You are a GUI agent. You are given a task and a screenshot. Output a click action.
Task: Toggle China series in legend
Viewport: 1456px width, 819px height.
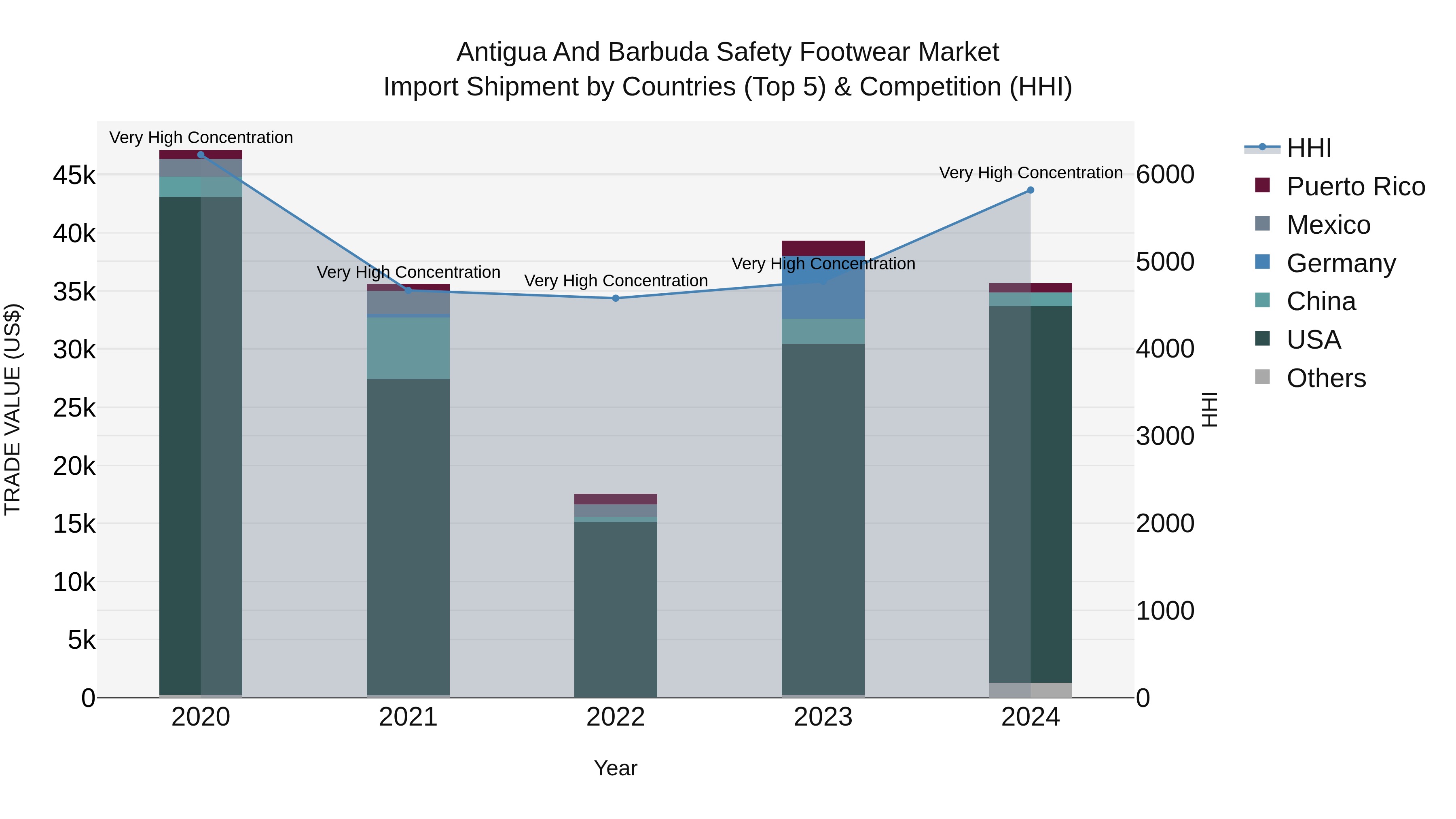click(x=1305, y=301)
